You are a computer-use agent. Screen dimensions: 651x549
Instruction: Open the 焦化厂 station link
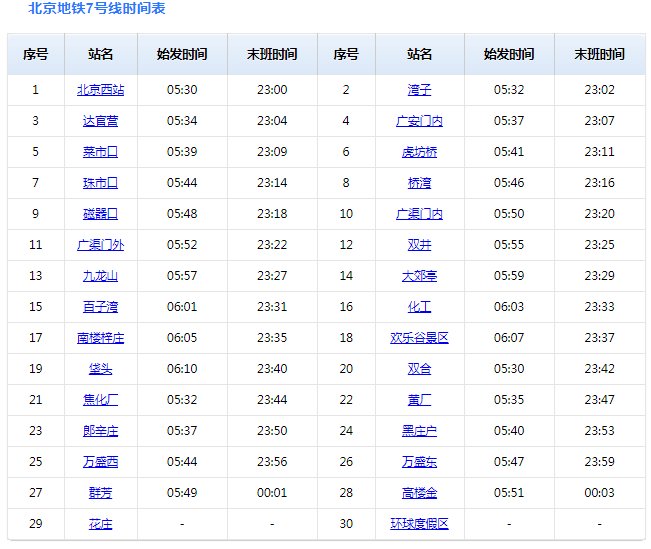click(100, 400)
